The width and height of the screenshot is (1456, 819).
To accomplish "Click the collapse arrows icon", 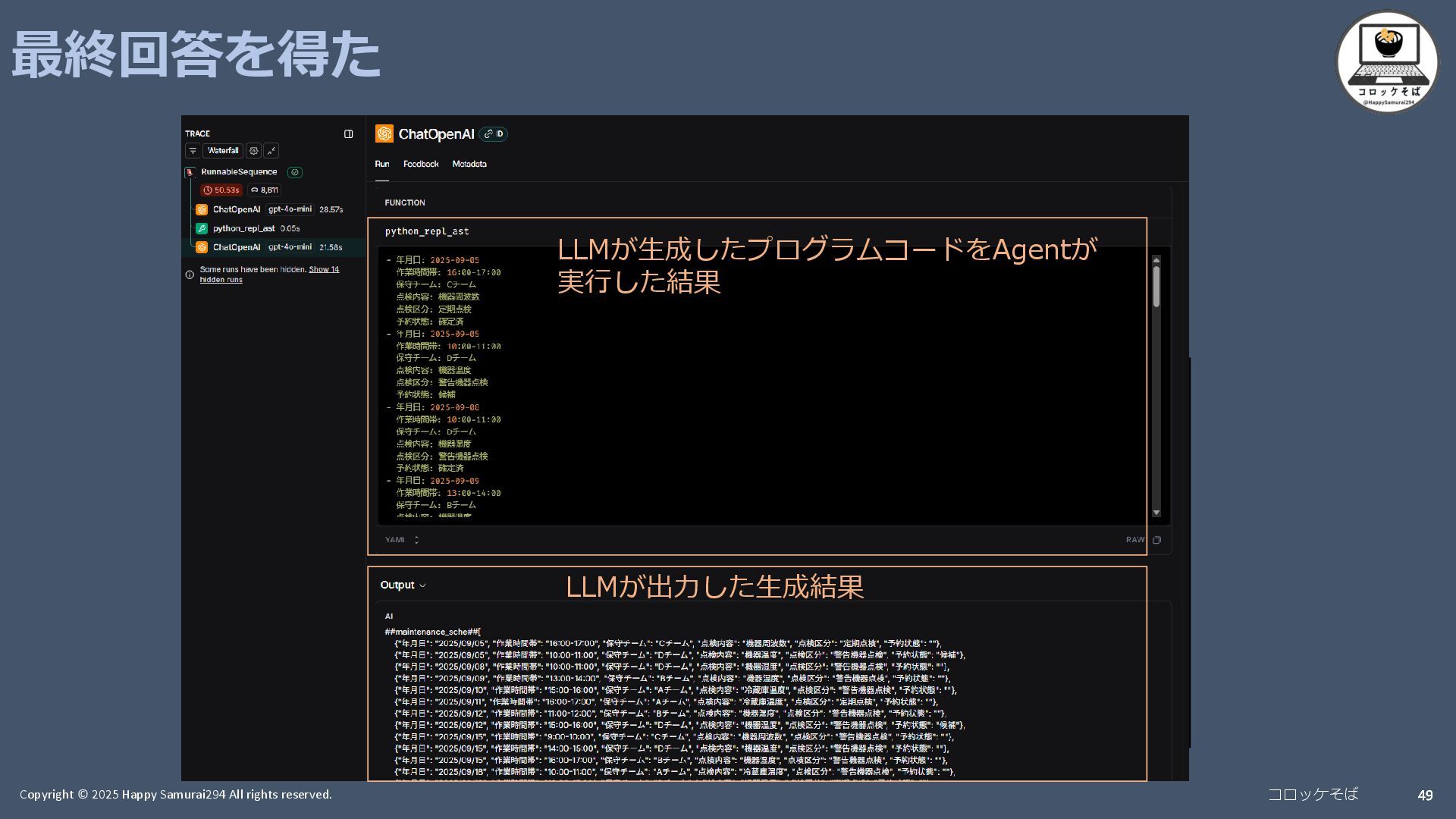I will (x=271, y=151).
